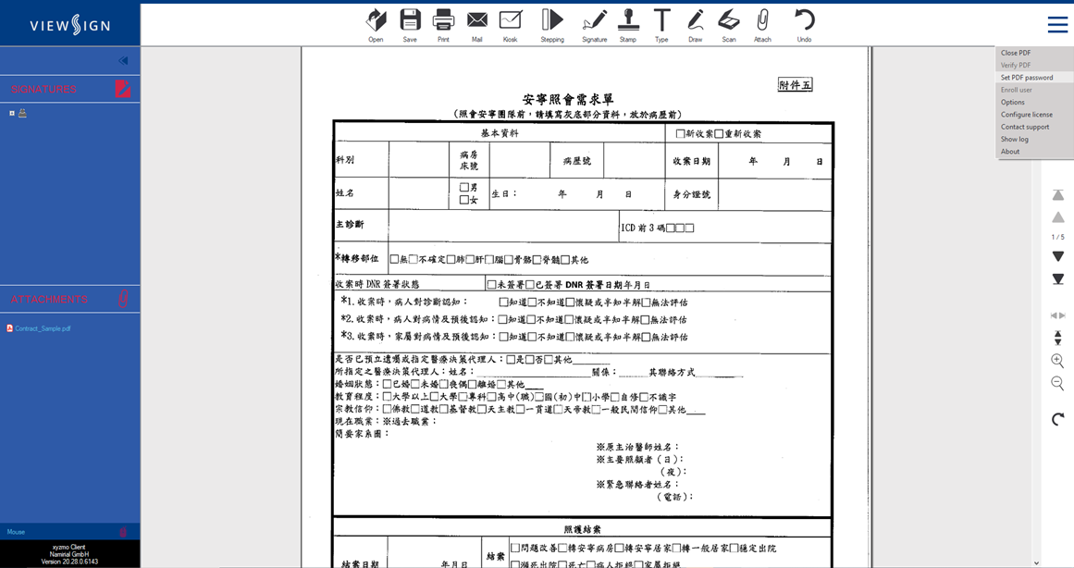Launch Kiosk mode from toolbar

tap(510, 25)
